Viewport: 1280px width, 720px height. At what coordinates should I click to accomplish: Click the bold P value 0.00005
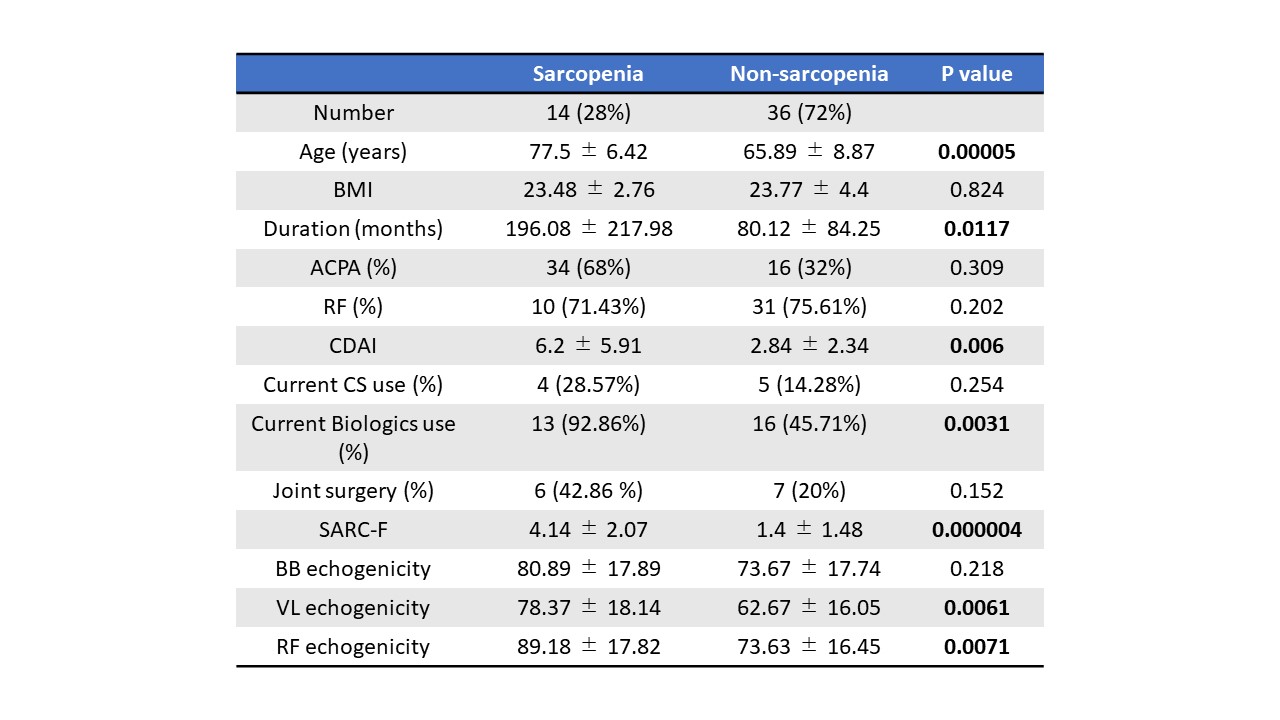tap(976, 152)
